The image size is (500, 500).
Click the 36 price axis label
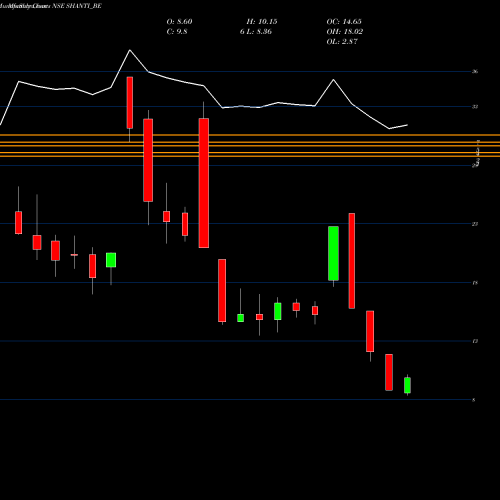(x=475, y=71)
